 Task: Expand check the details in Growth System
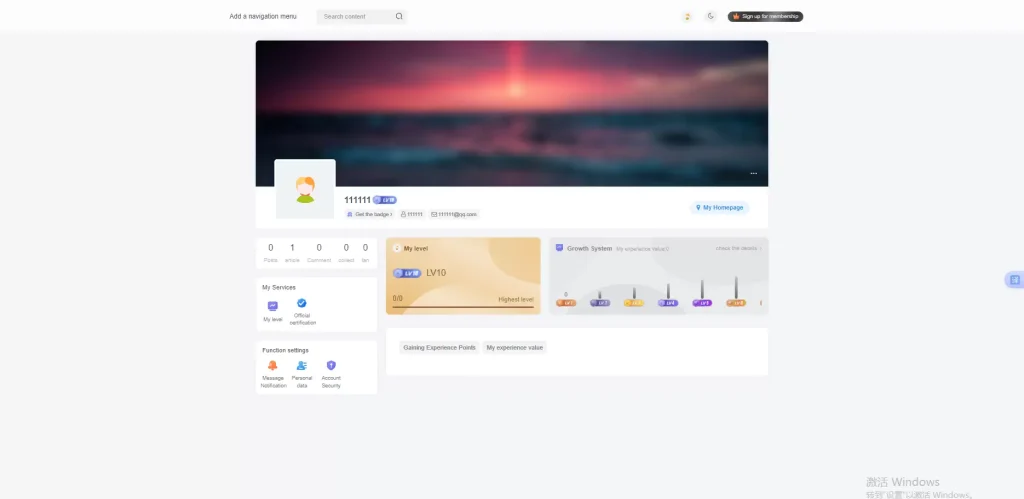point(739,248)
